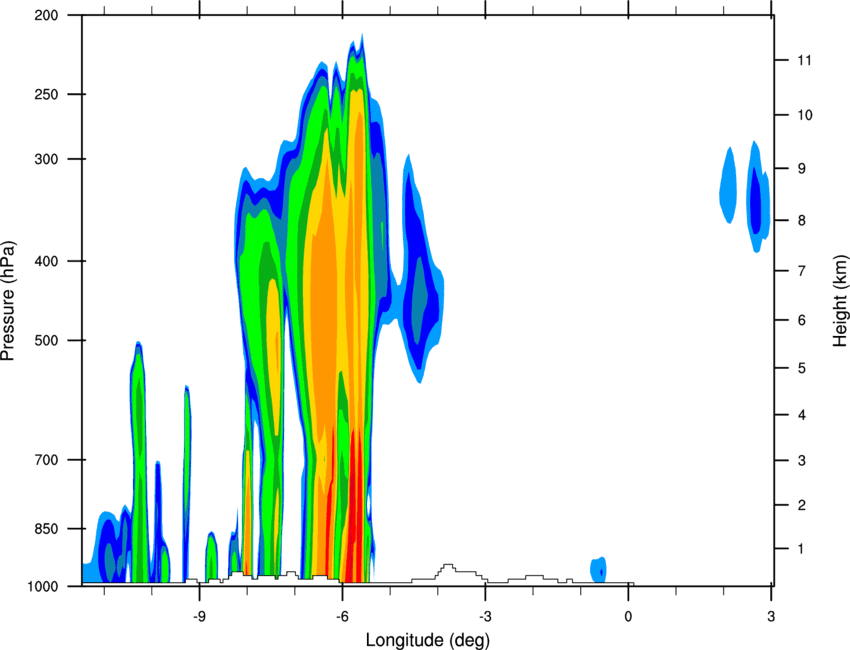Image resolution: width=850 pixels, height=650 pixels.
Task: Pick the 1 km height label
Action: point(802,549)
